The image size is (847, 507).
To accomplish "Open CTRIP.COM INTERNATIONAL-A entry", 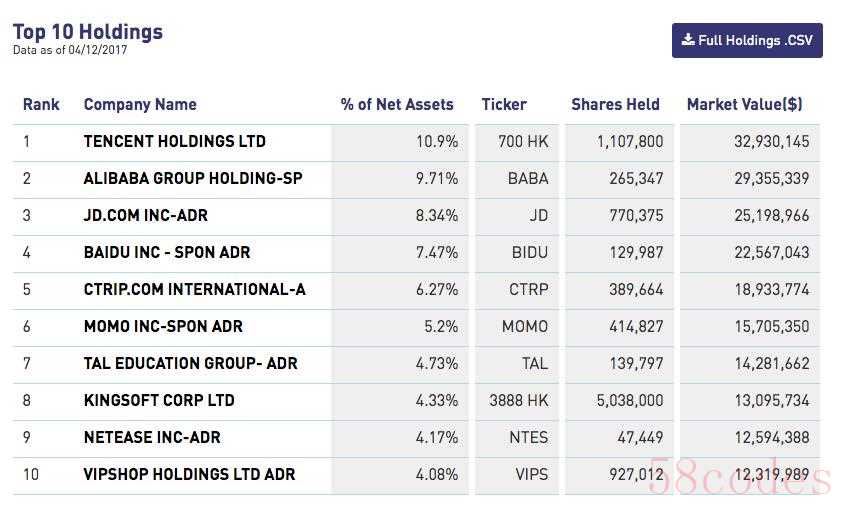I will 195,290.
